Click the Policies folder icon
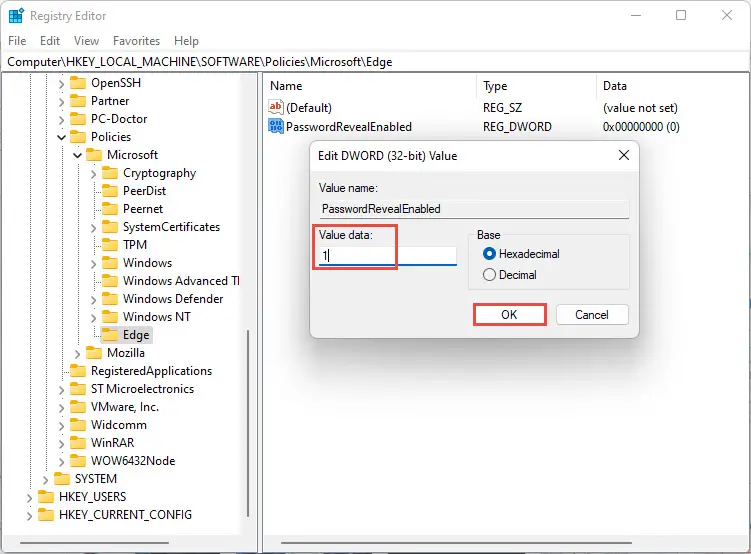 (x=78, y=137)
